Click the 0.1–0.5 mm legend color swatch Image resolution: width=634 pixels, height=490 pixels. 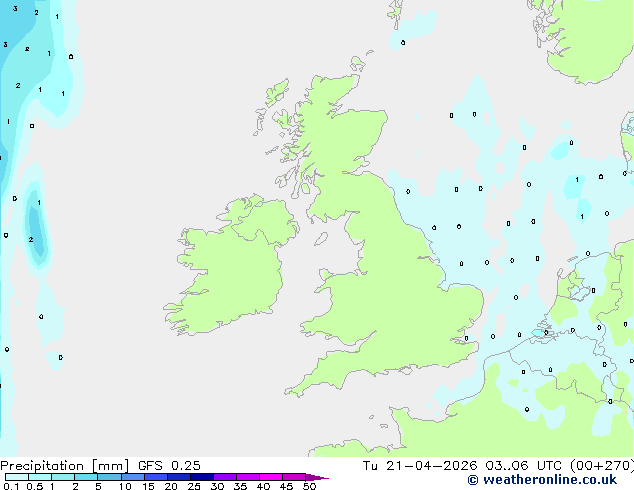[17, 477]
